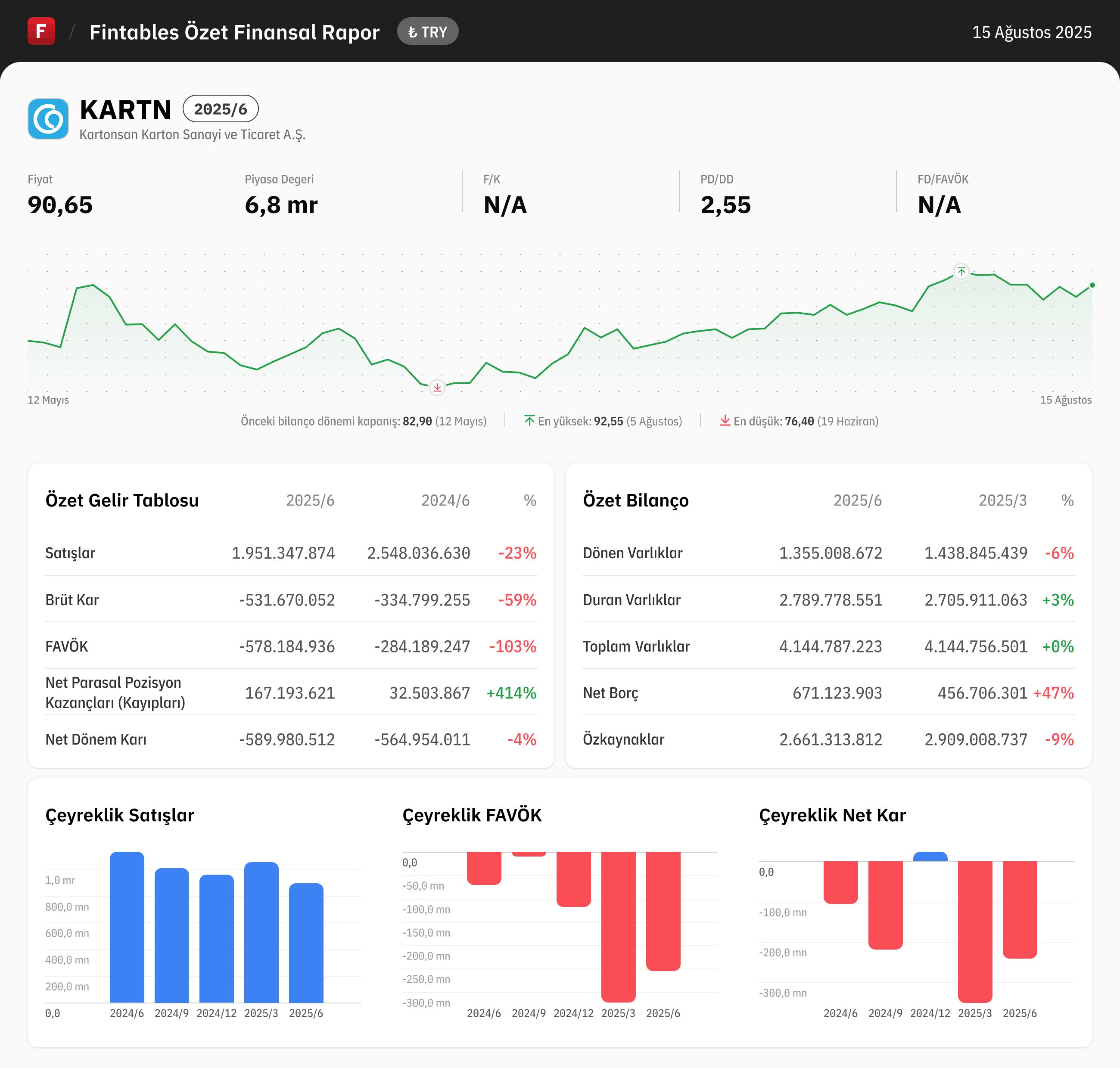Click the -150,0 mn FAVÖK axis label

[426, 932]
